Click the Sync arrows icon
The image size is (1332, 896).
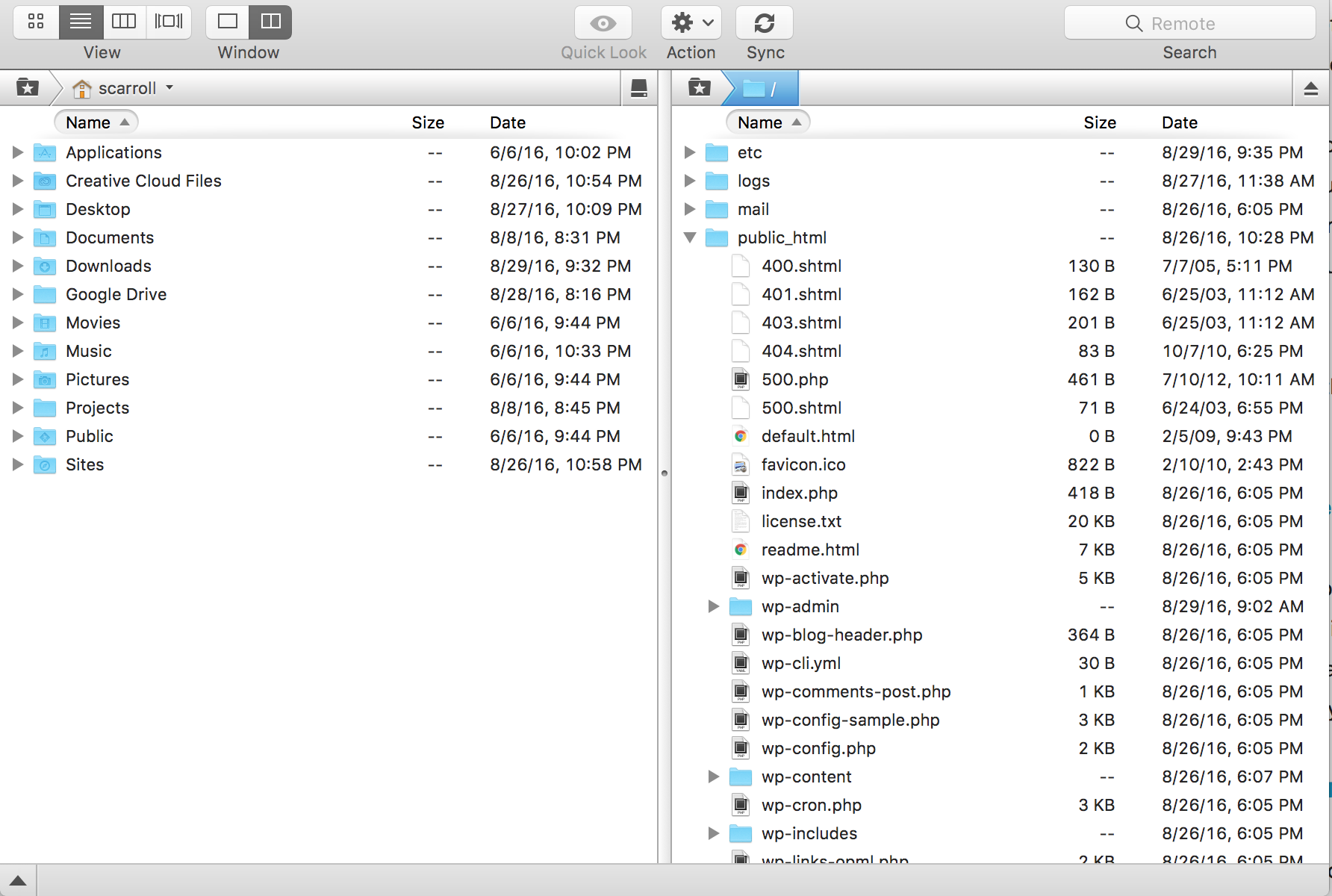765,23
